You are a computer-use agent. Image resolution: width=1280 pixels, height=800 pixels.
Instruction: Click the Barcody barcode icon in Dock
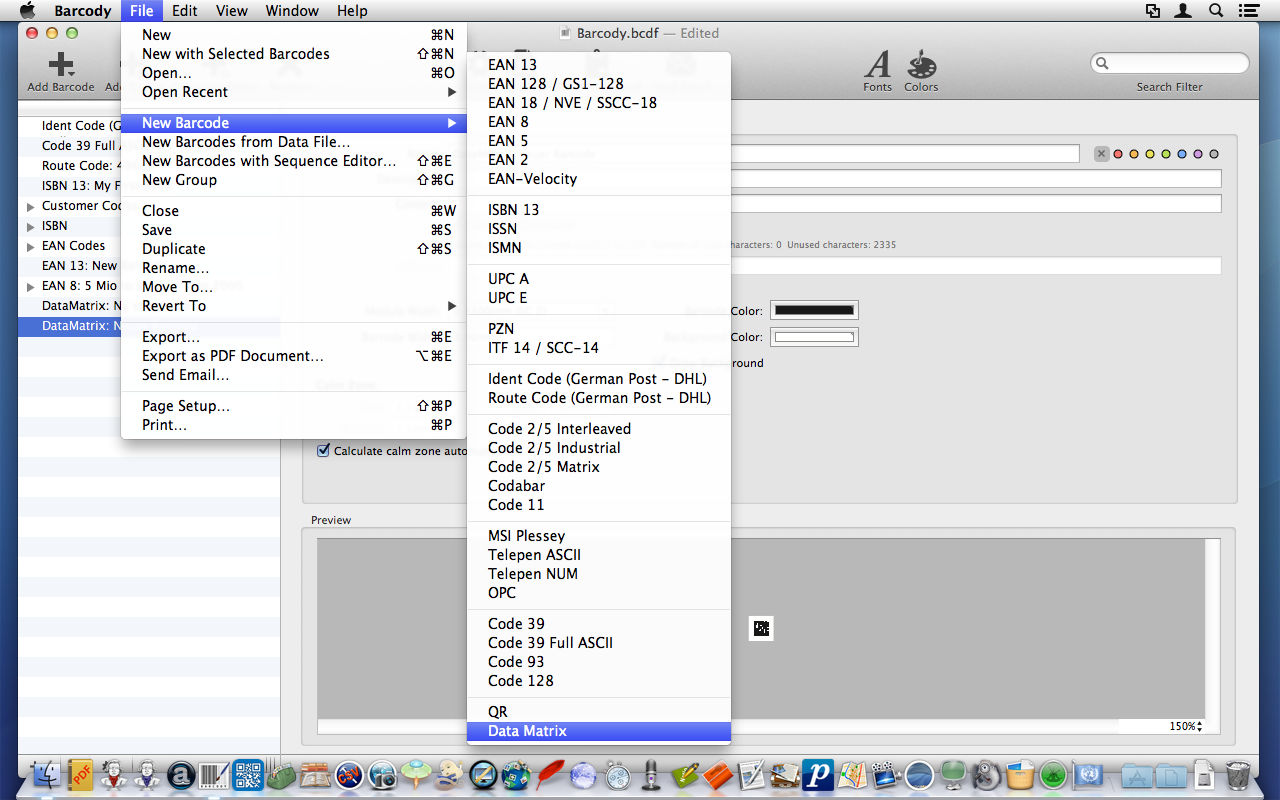[214, 775]
